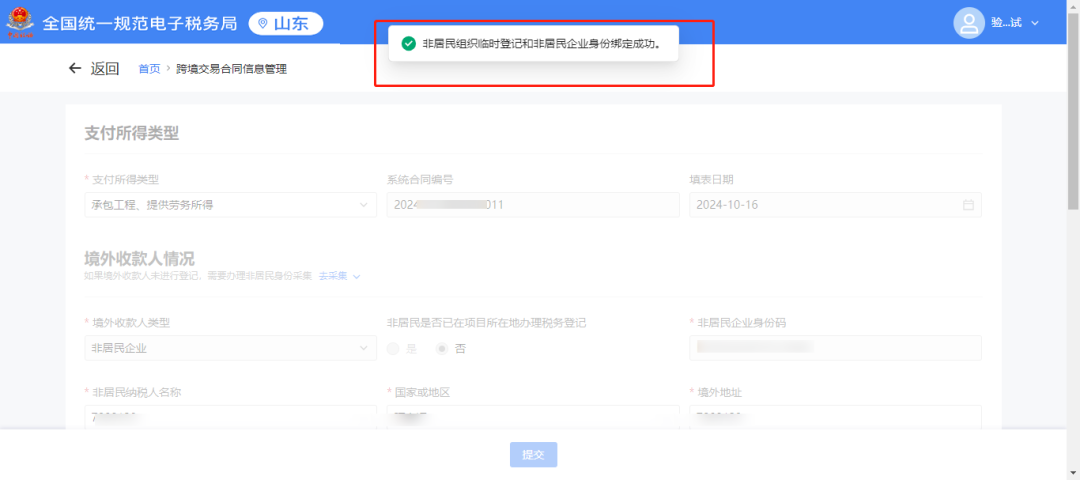This screenshot has width=1080, height=480.
Task: Click the 提交 submit button
Action: click(x=533, y=455)
